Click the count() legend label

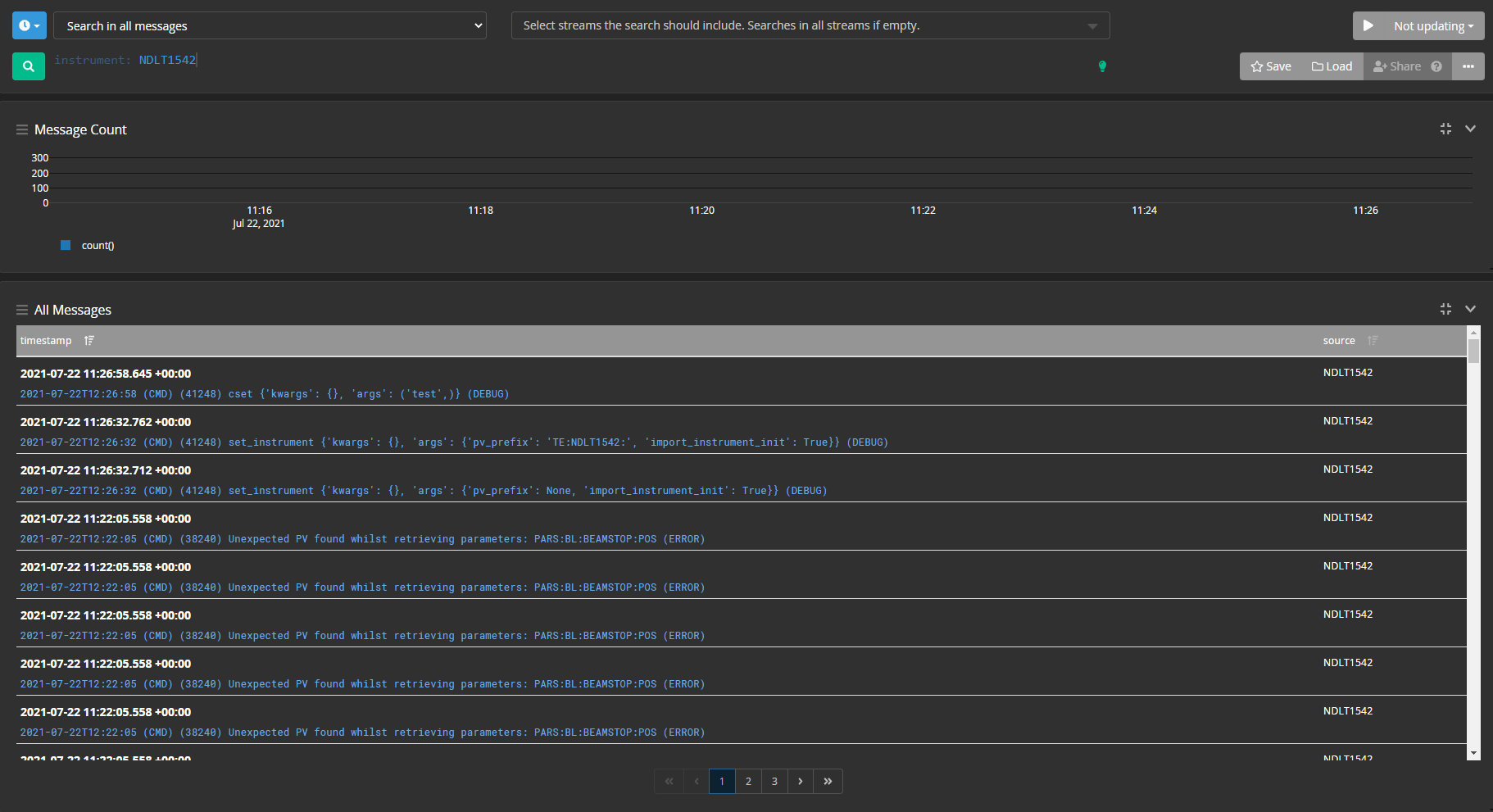coord(98,245)
